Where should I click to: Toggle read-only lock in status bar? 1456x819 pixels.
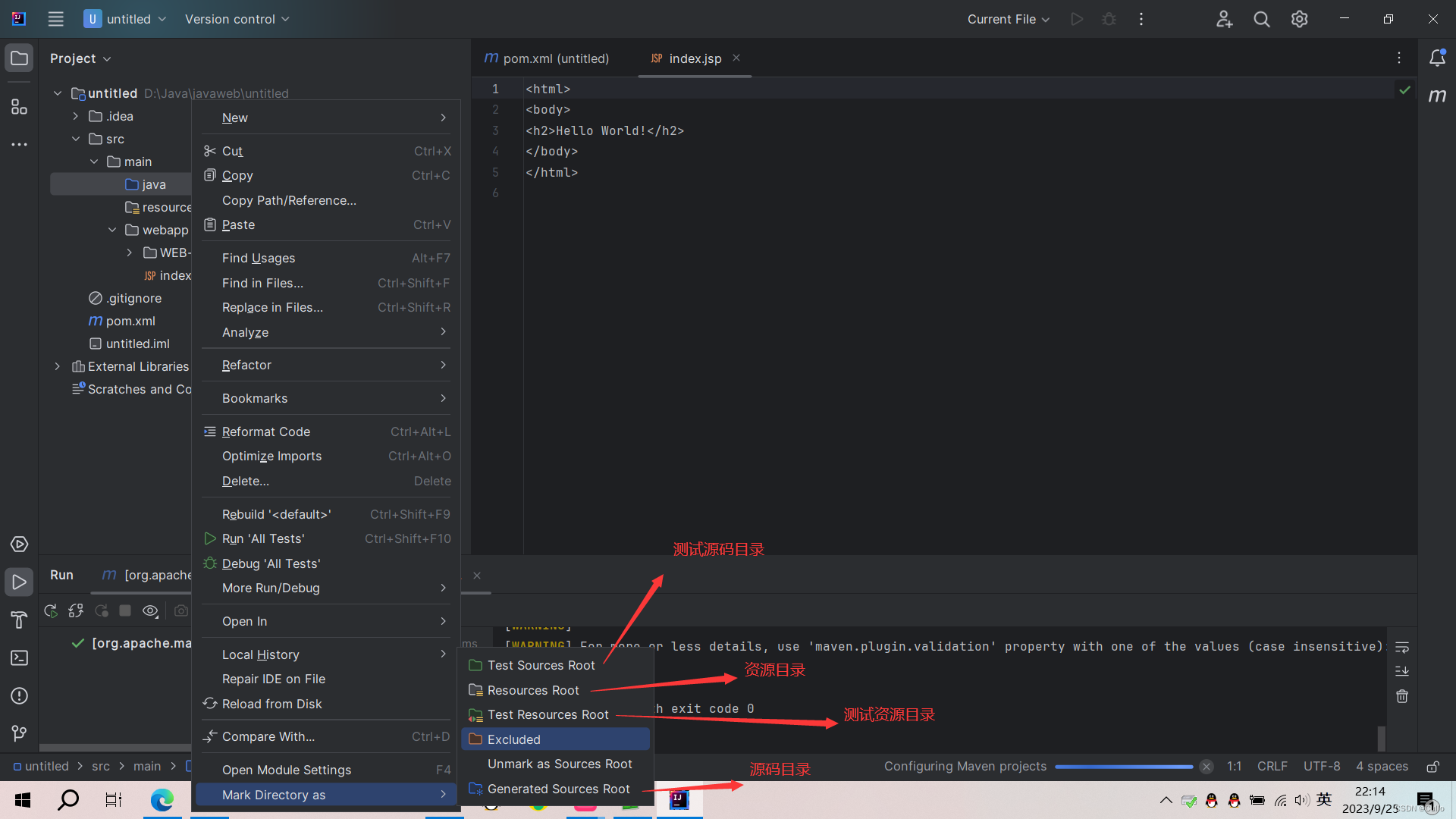1433,767
